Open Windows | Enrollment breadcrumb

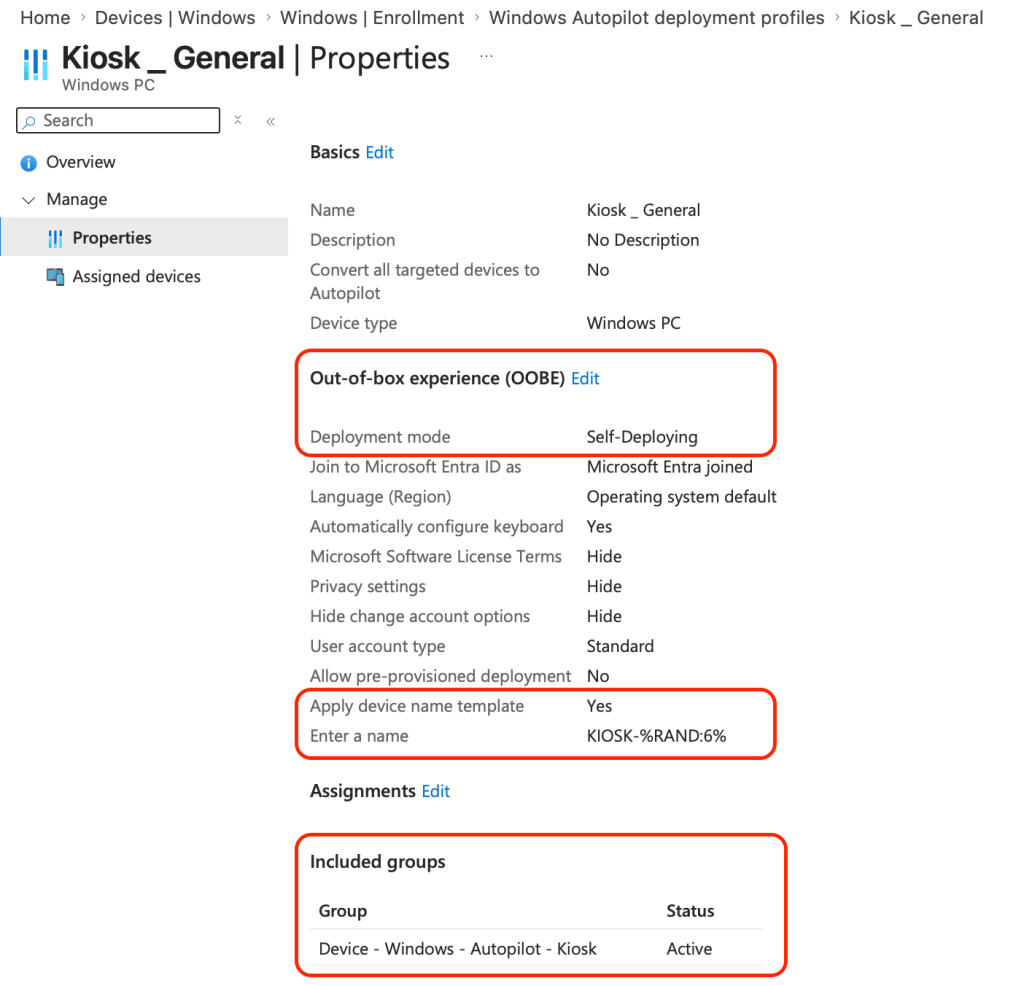[372, 18]
